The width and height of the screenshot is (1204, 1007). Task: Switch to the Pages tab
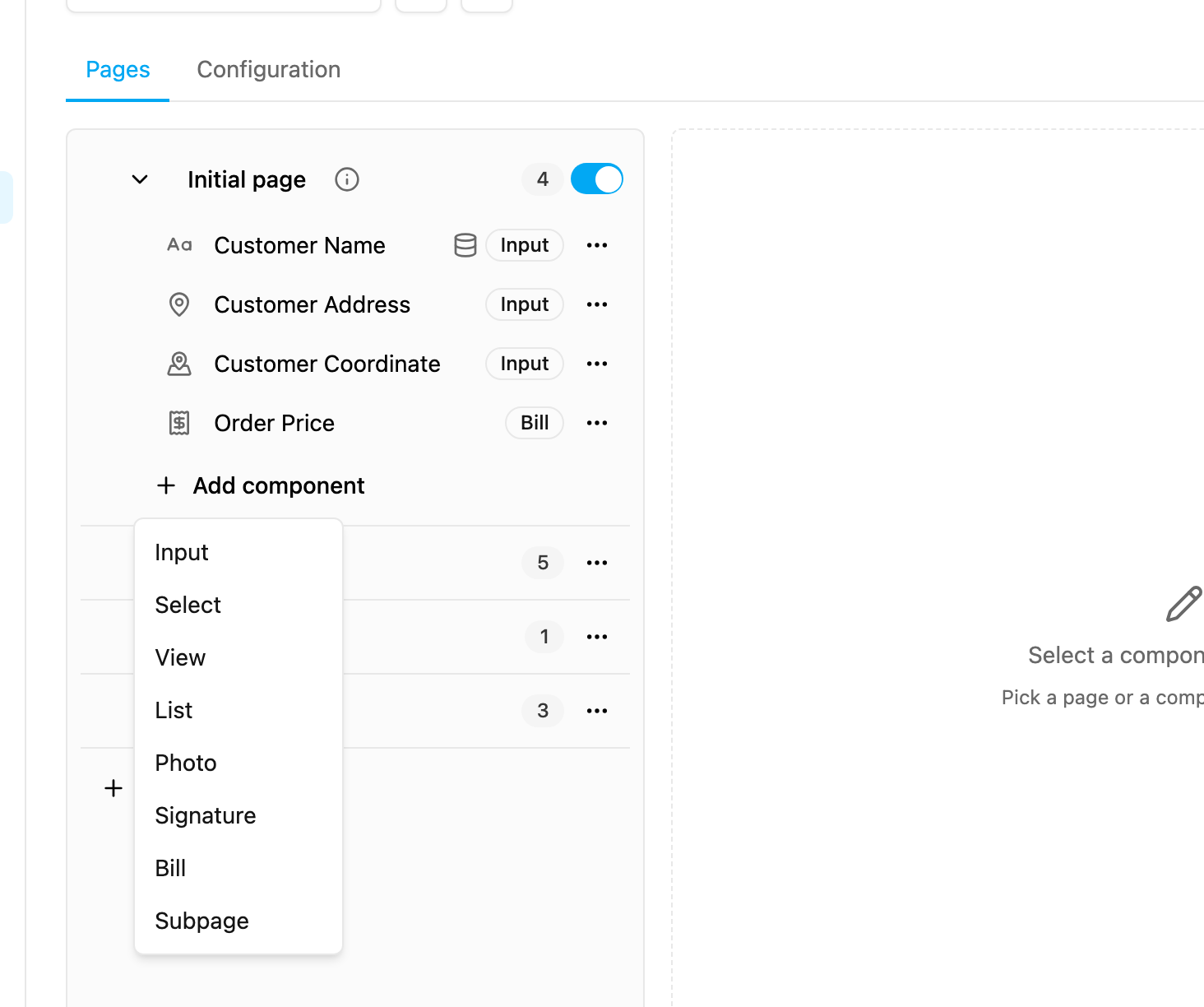118,70
